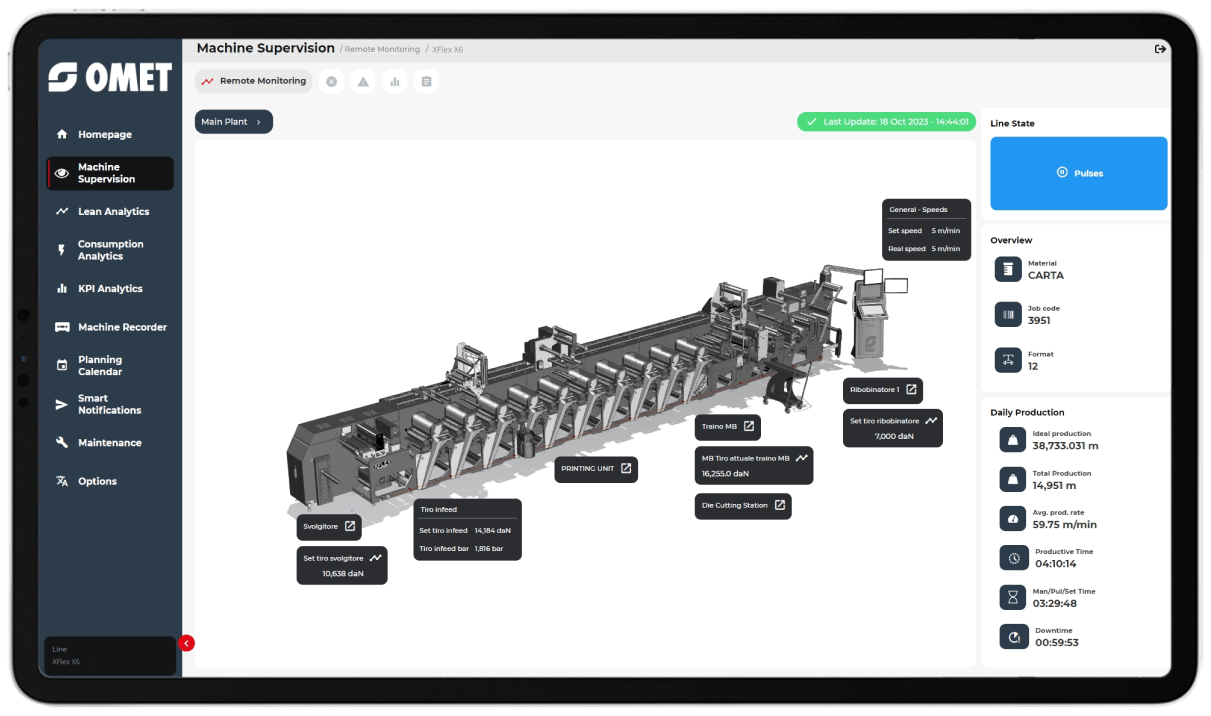The width and height of the screenshot is (1211, 716).
Task: Click the logout icon at top right
Action: click(x=1160, y=49)
